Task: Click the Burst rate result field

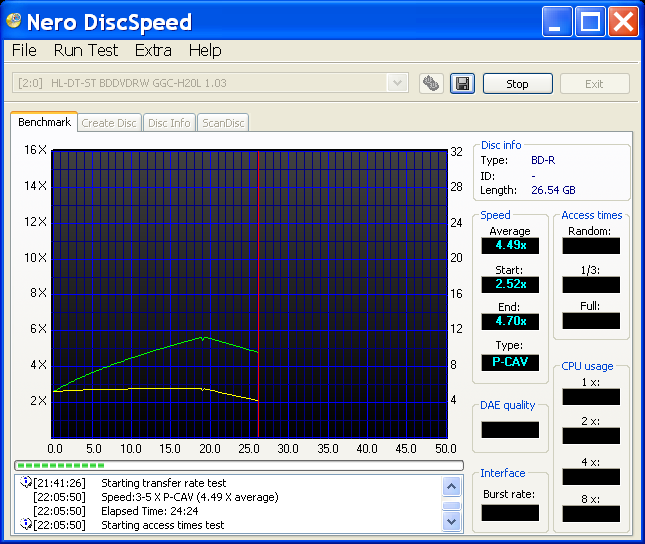Action: click(510, 513)
